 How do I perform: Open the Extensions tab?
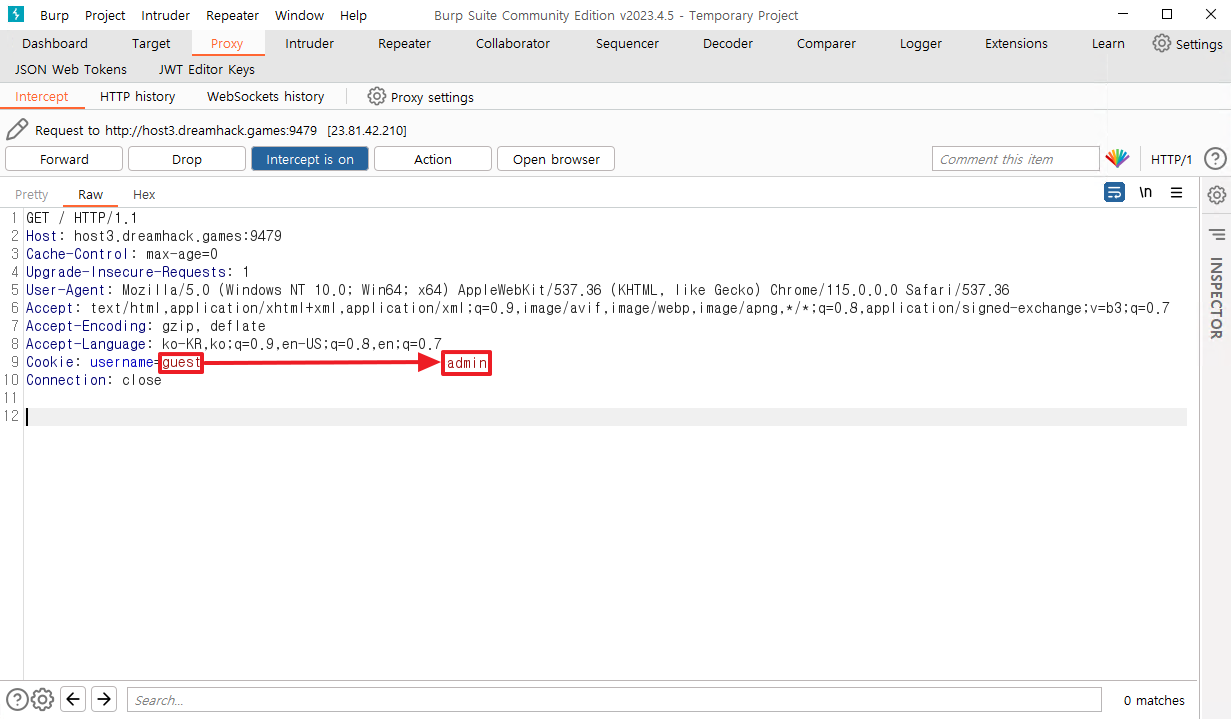pos(1016,44)
